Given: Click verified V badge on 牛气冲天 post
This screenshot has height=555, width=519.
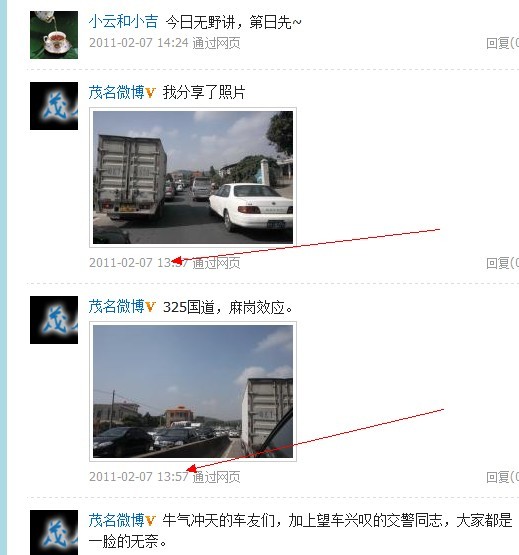Looking at the screenshot, I should (x=150, y=521).
